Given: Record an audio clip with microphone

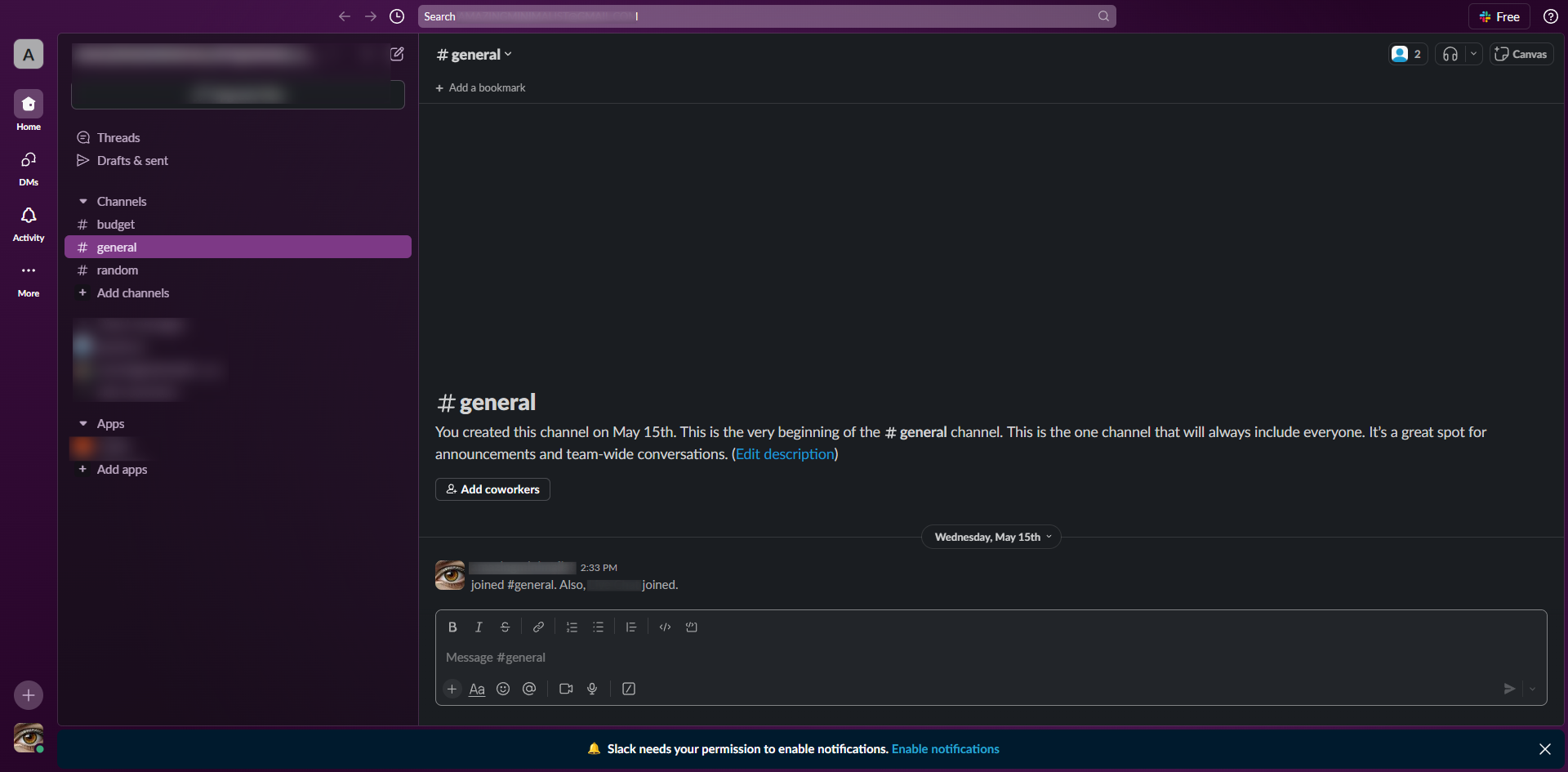Looking at the screenshot, I should point(592,689).
